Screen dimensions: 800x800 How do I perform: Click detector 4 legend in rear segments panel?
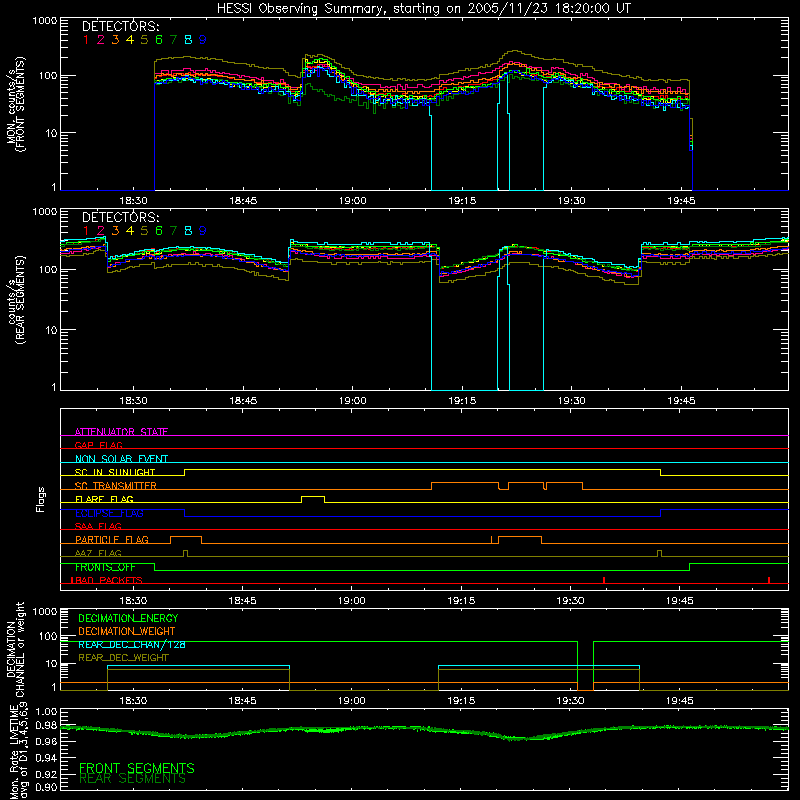[x=130, y=231]
